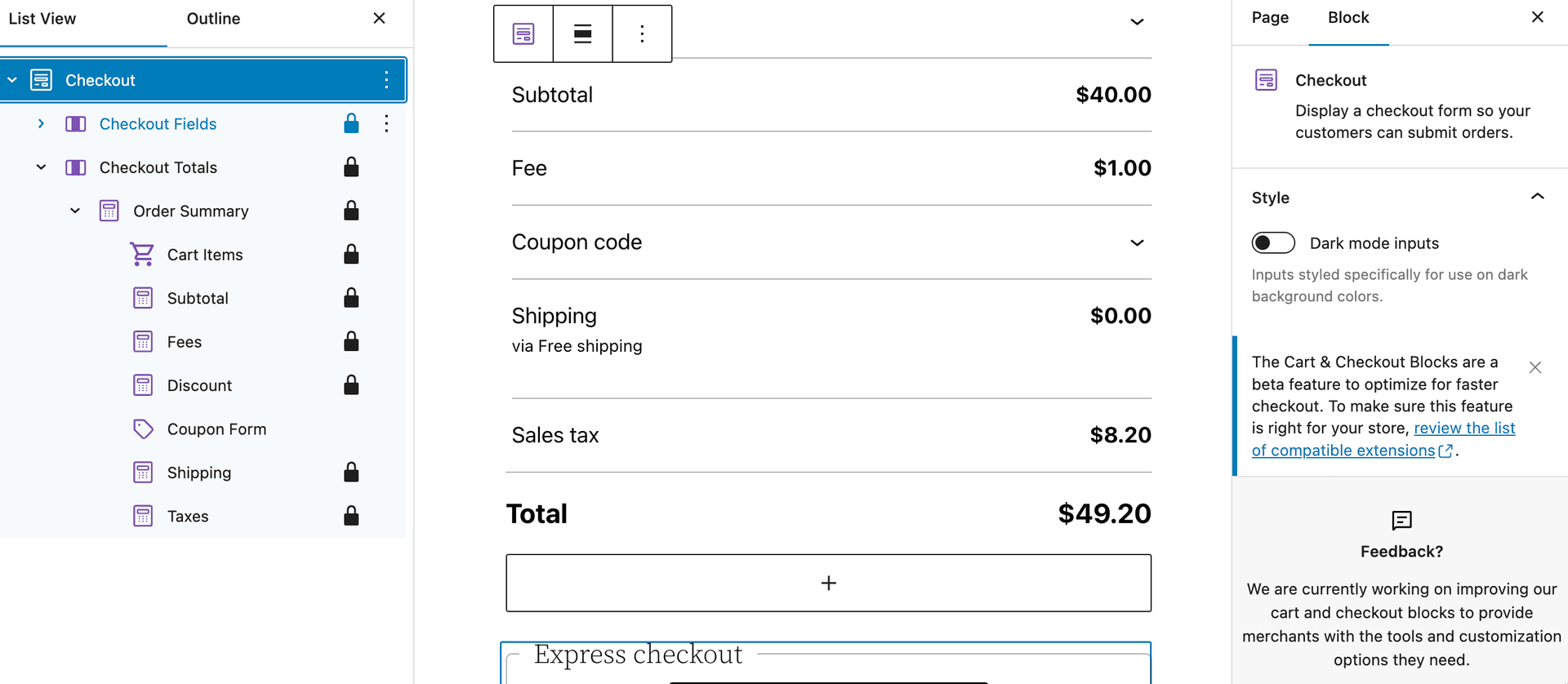Viewport: 1568px width, 684px height.
Task: Click the Checkout icon in the Block panel
Action: (1265, 79)
